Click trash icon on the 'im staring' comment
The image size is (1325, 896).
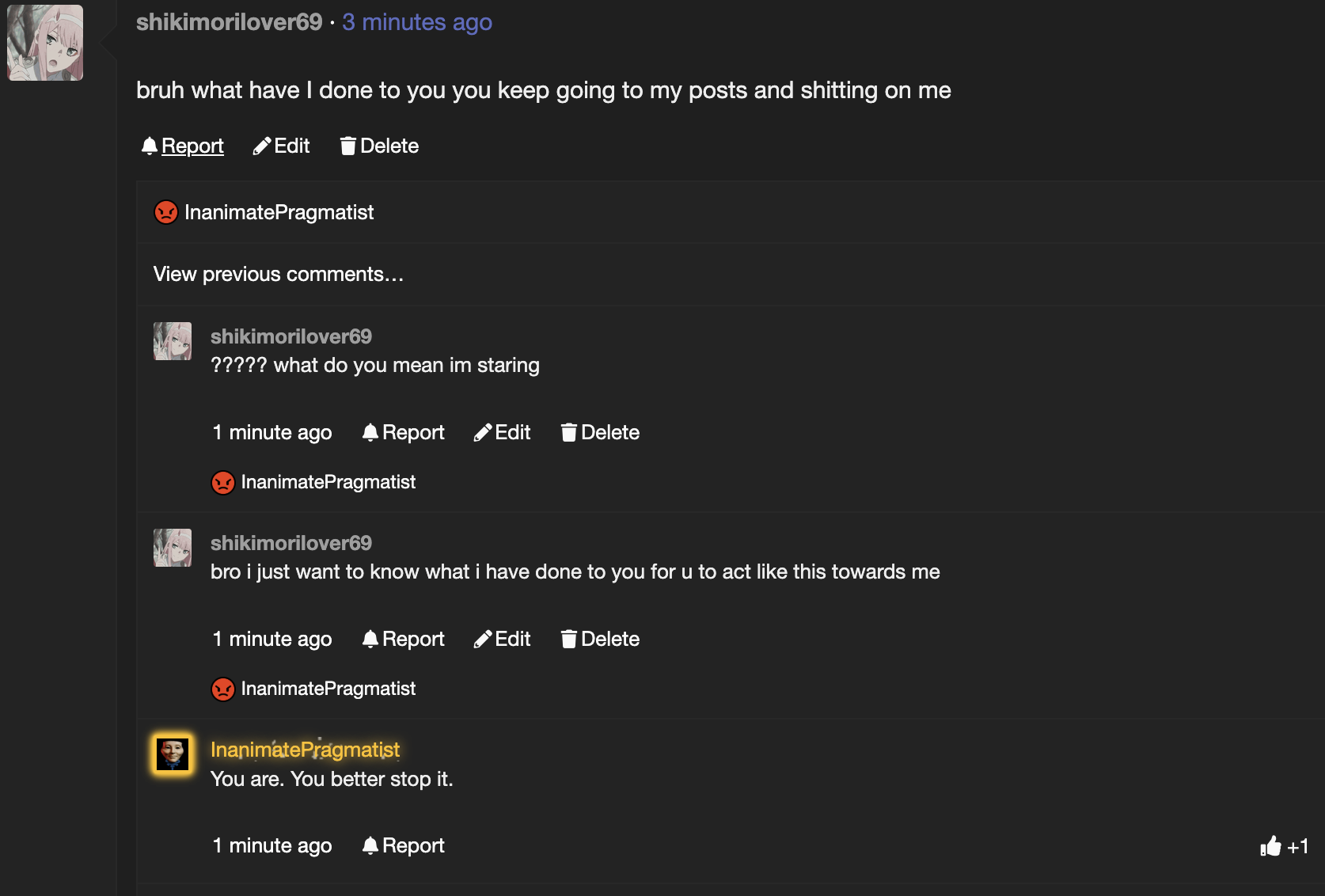pyautogui.click(x=568, y=432)
